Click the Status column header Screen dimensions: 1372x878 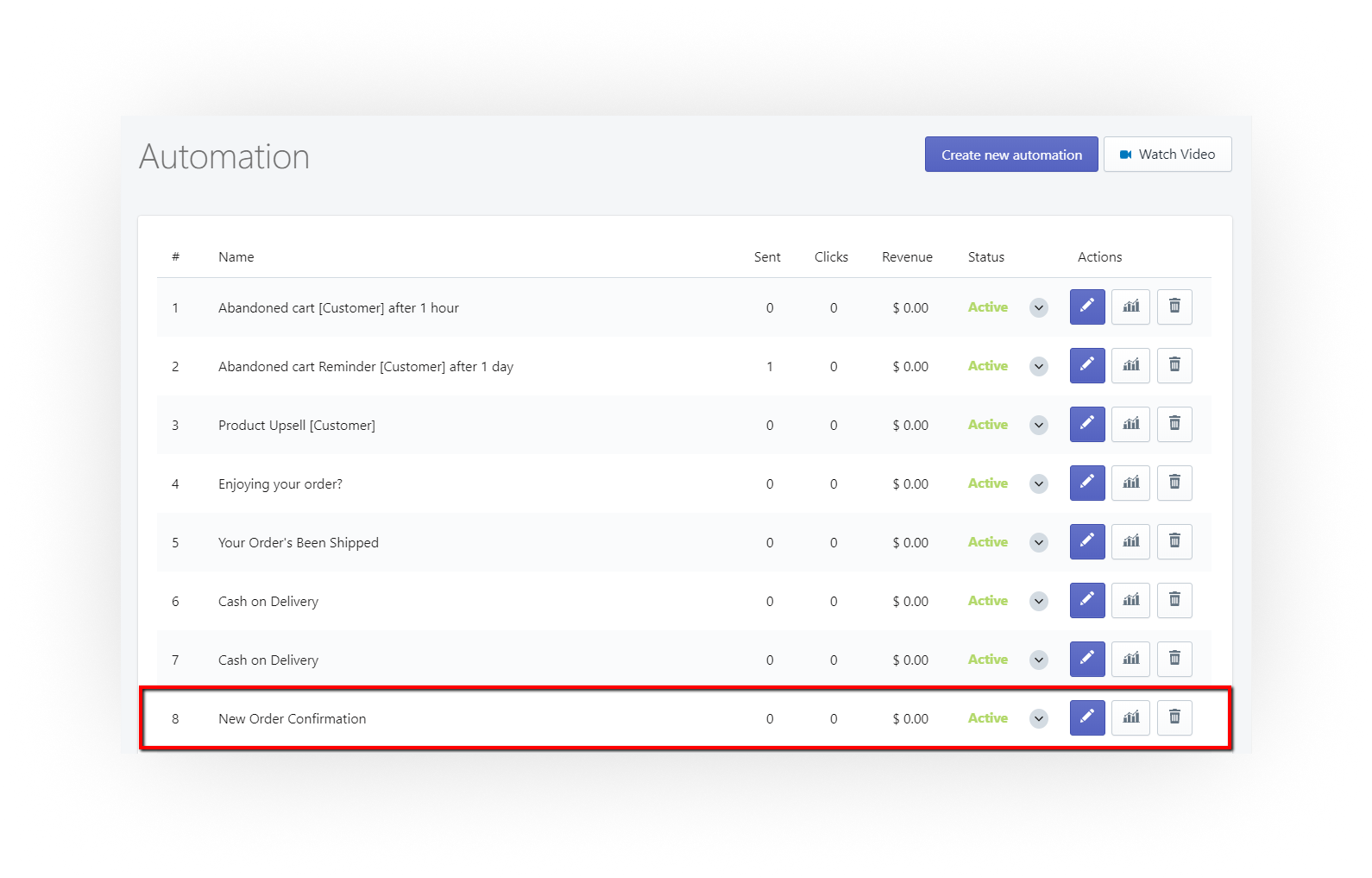(986, 257)
